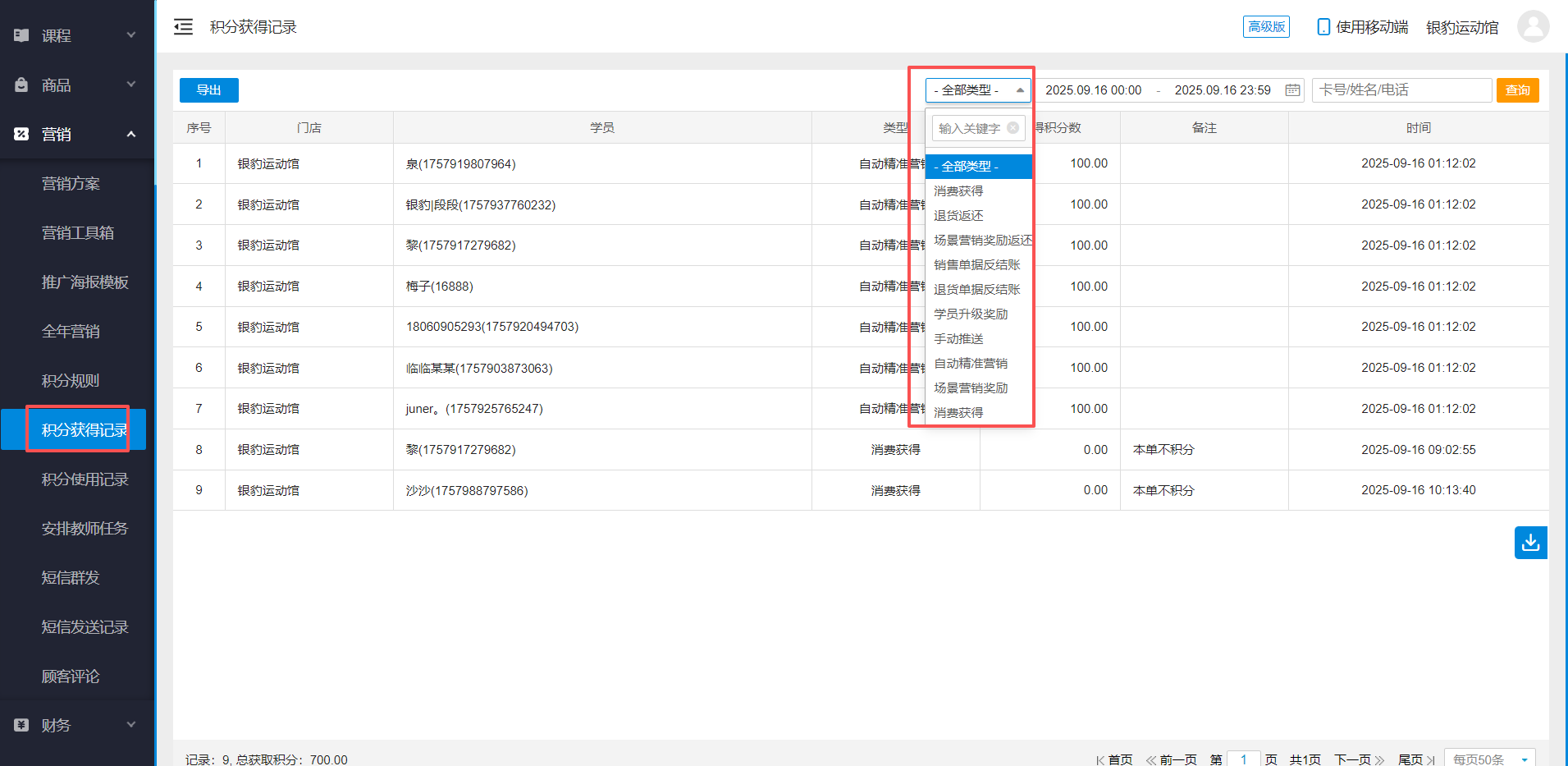The height and width of the screenshot is (766, 1568).
Task: Click the 卡号/姓名/电话 search field
Action: (1401, 90)
